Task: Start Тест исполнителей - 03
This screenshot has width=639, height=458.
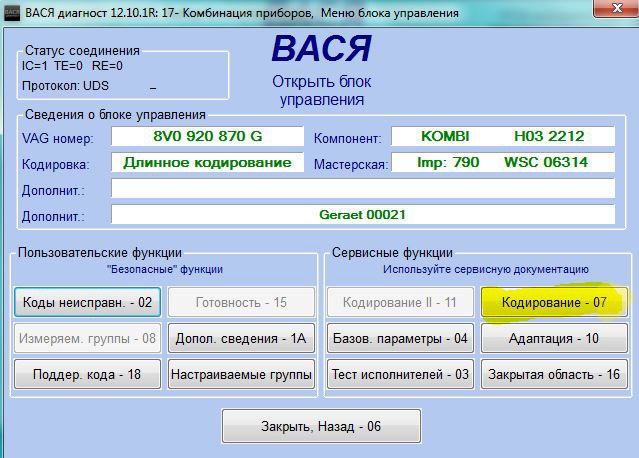Action: click(400, 374)
